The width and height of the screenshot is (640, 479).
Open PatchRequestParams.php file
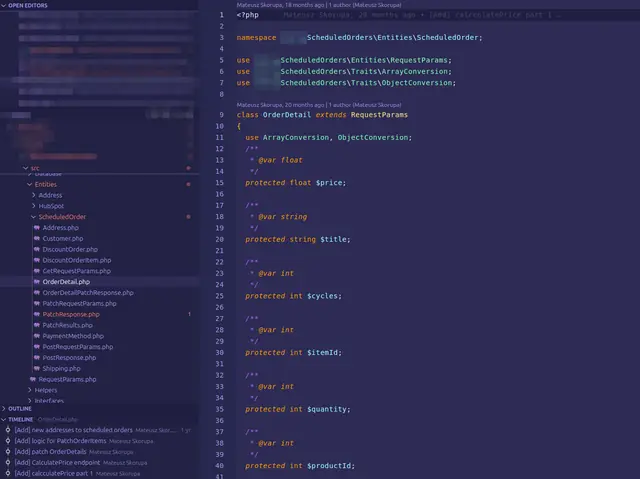click(79, 304)
